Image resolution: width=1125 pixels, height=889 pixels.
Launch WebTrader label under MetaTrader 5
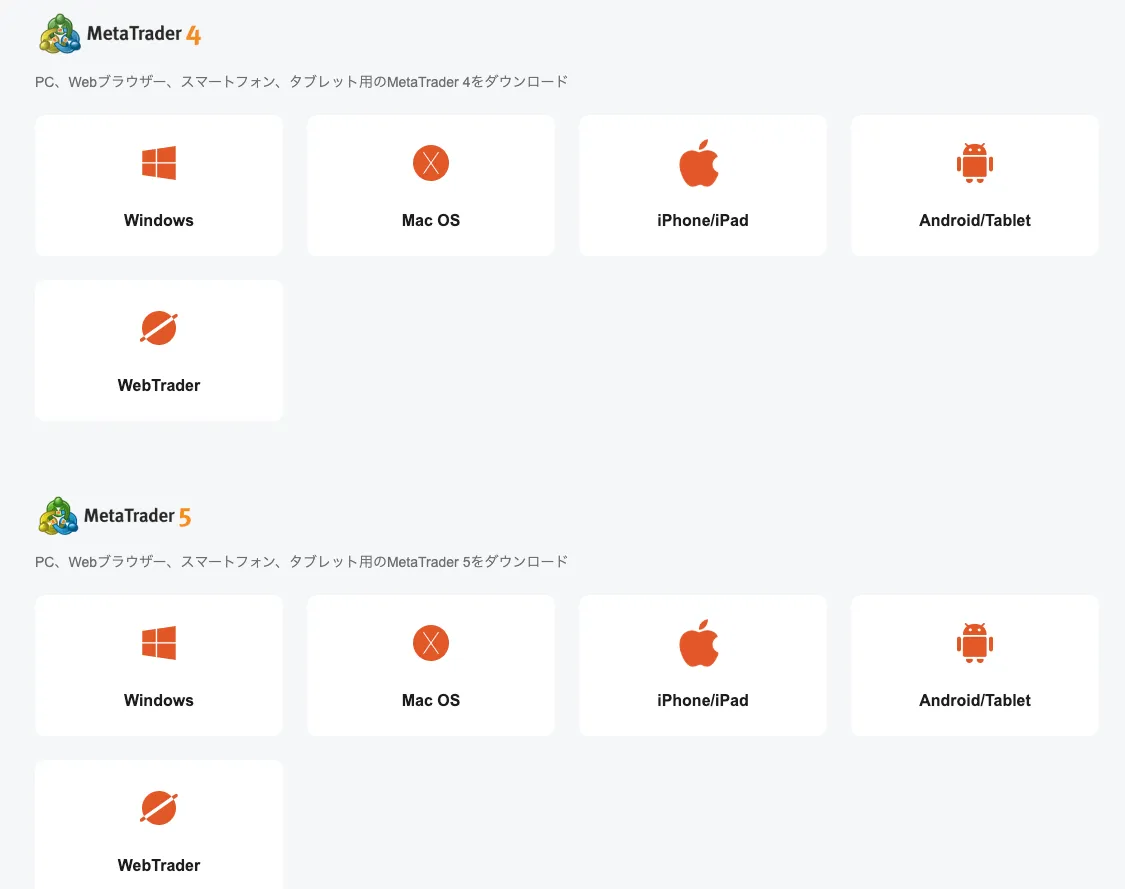point(159,865)
